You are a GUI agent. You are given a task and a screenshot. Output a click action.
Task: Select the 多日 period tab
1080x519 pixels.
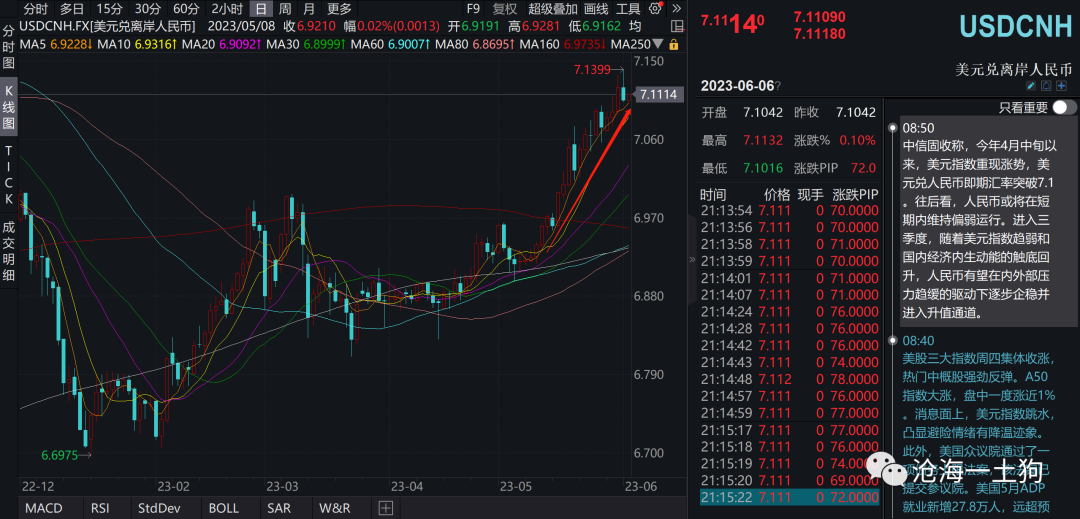tap(72, 9)
